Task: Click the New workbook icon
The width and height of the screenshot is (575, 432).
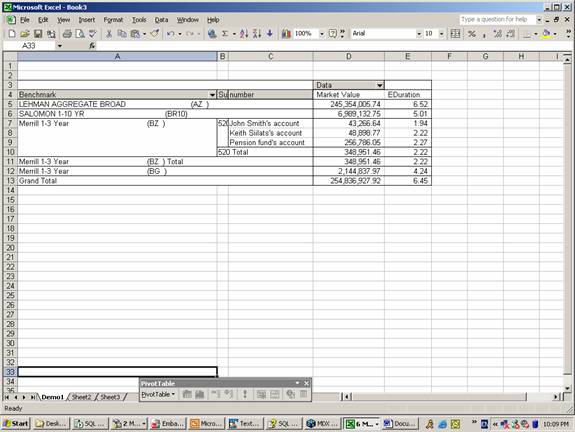Action: pyautogui.click(x=12, y=34)
